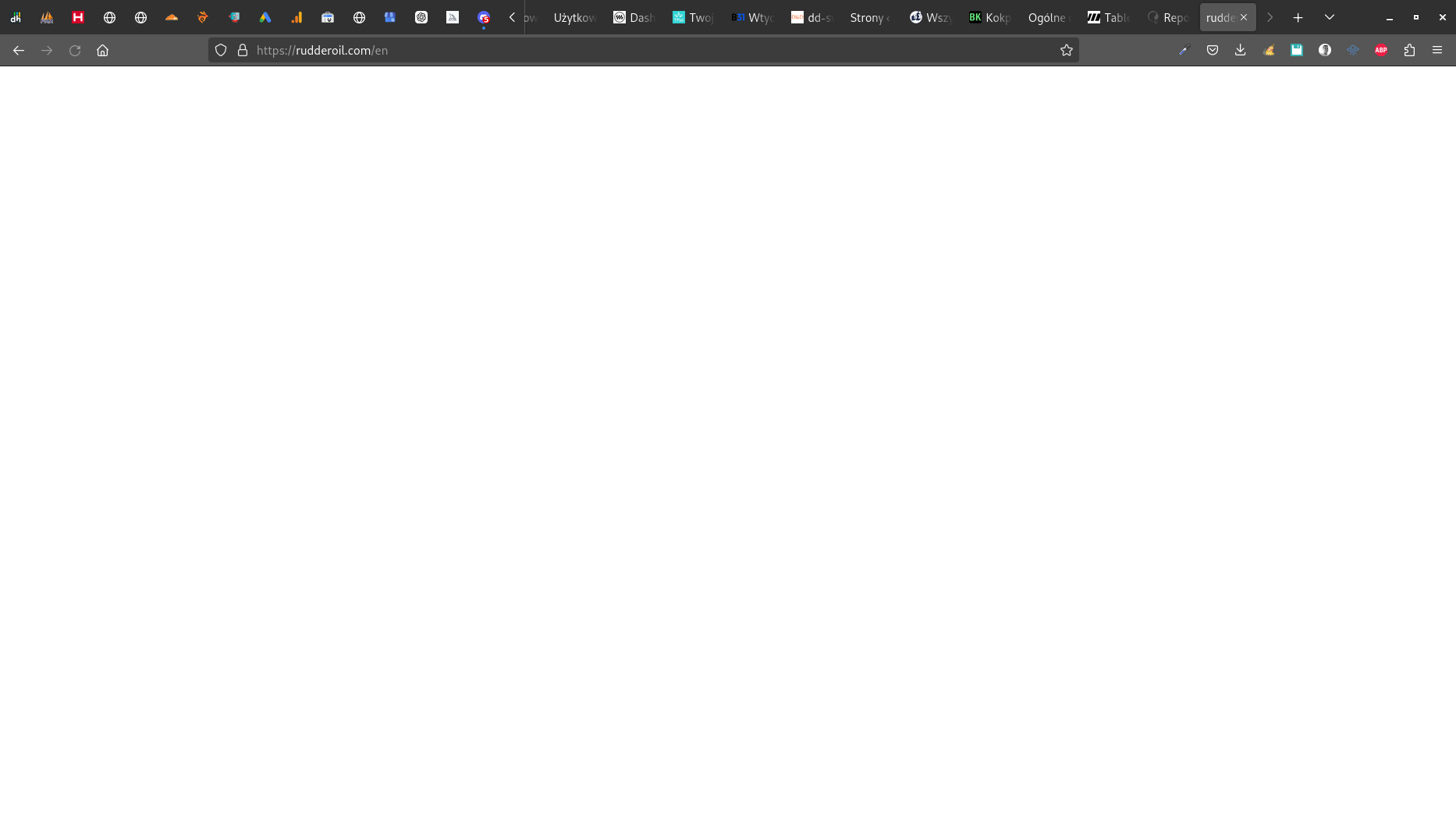Open the ChatGPT pinned tab
1456x818 pixels.
[x=421, y=17]
